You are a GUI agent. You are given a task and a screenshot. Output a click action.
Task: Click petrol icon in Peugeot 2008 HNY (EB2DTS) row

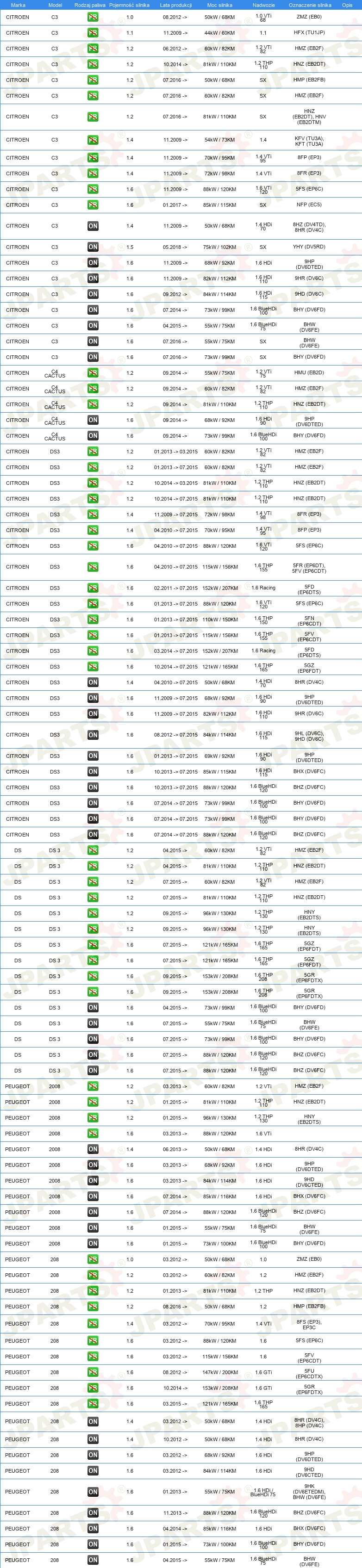point(93,1117)
